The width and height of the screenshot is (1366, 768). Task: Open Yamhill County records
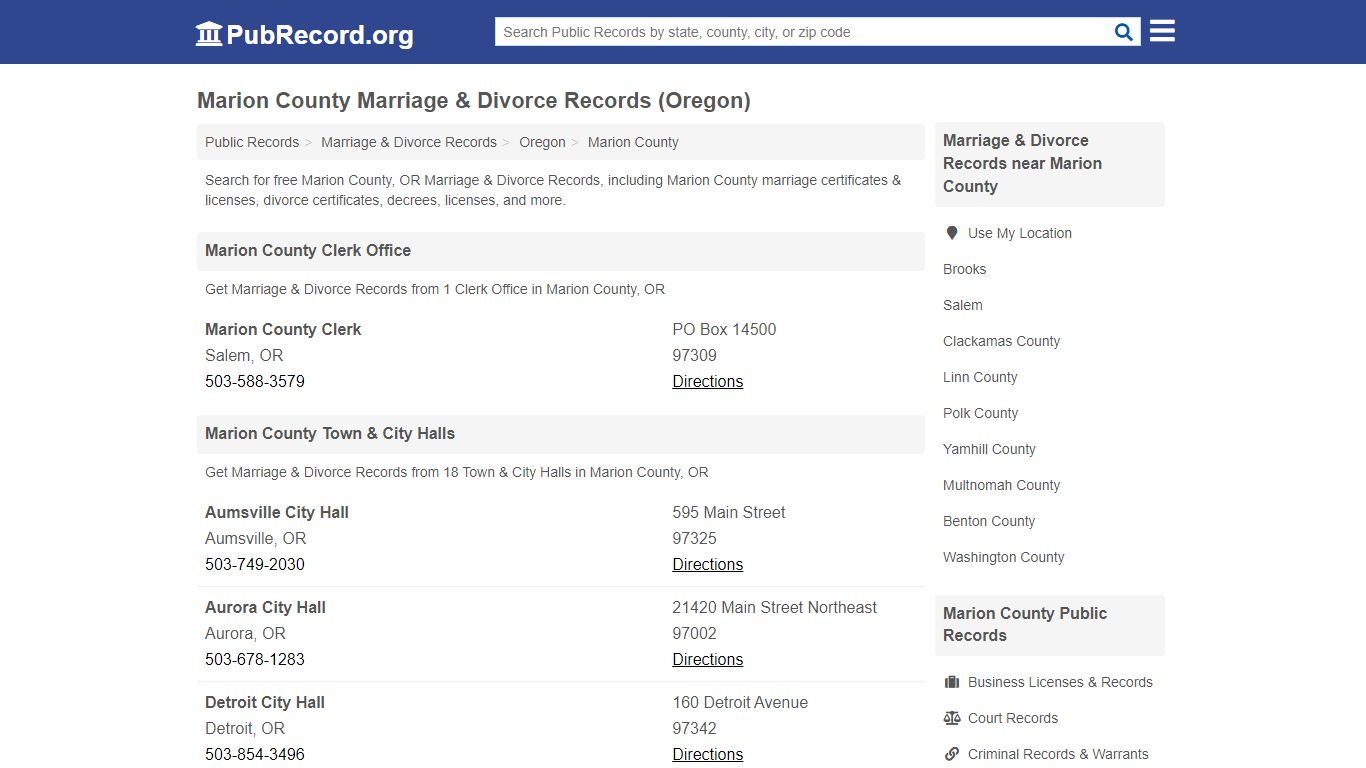tap(989, 449)
